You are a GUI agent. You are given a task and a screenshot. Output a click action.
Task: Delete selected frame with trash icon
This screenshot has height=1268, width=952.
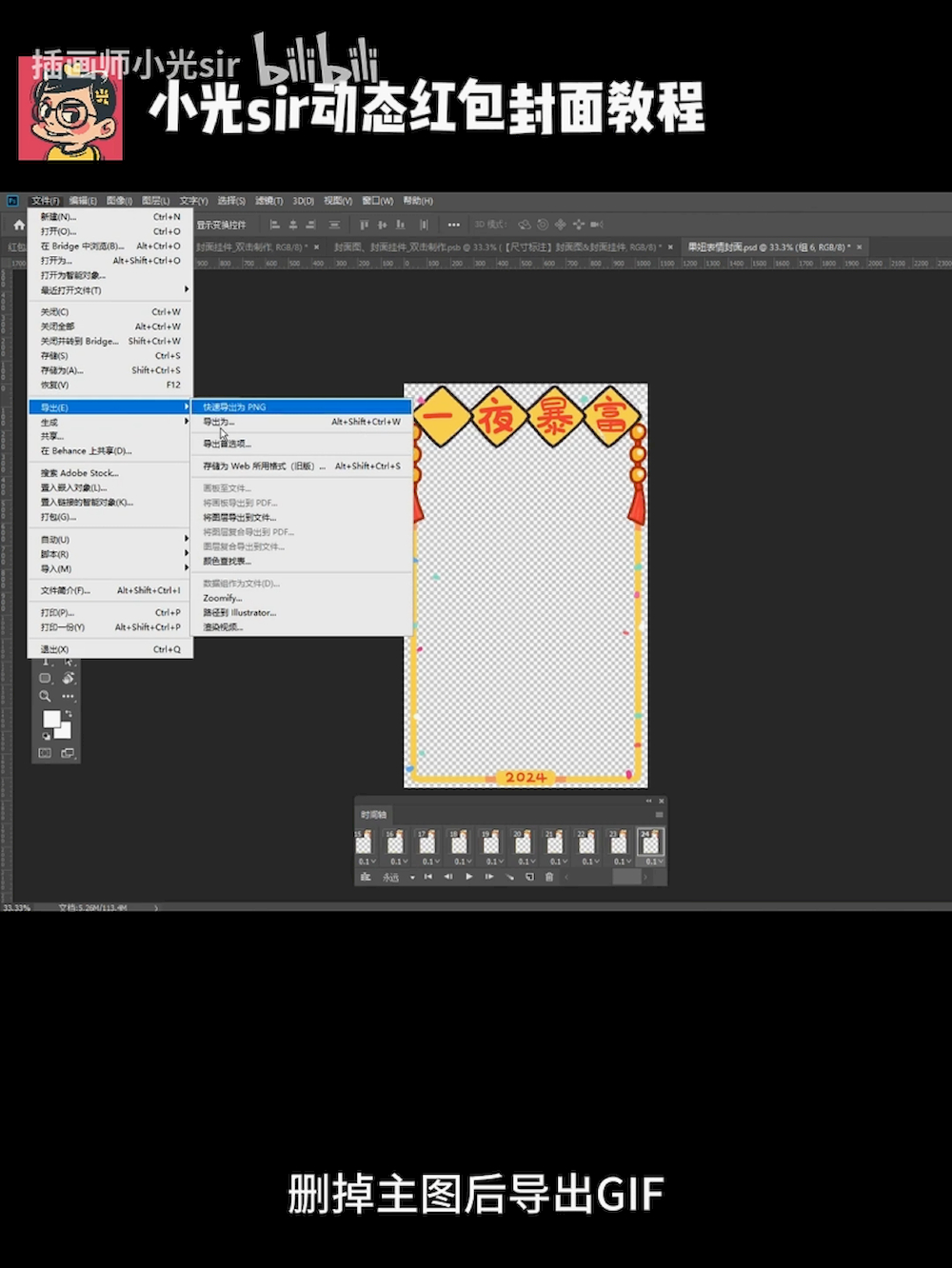(549, 877)
